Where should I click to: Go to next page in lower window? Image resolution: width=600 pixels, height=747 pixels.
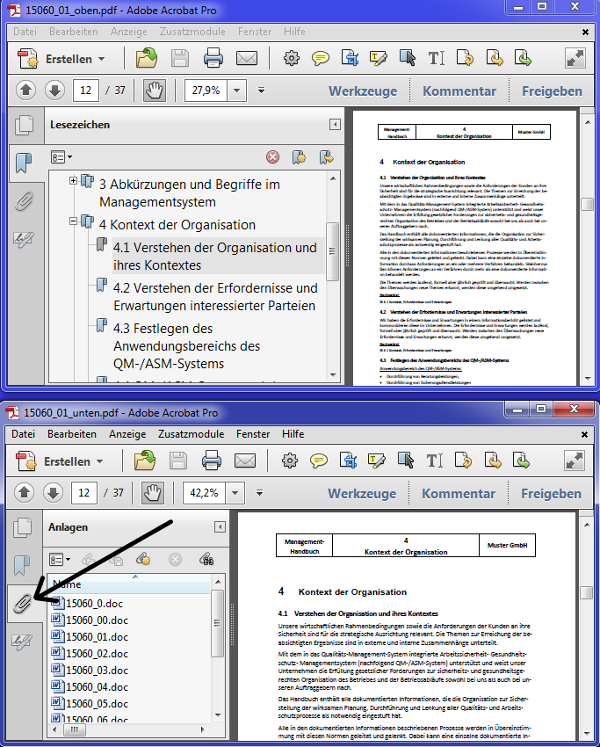51,492
